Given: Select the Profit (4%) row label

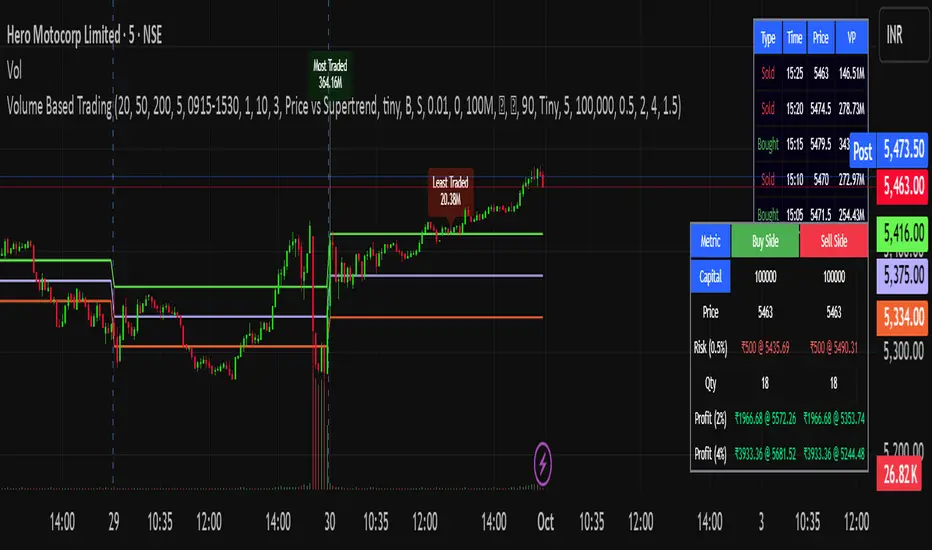Looking at the screenshot, I should click(710, 454).
